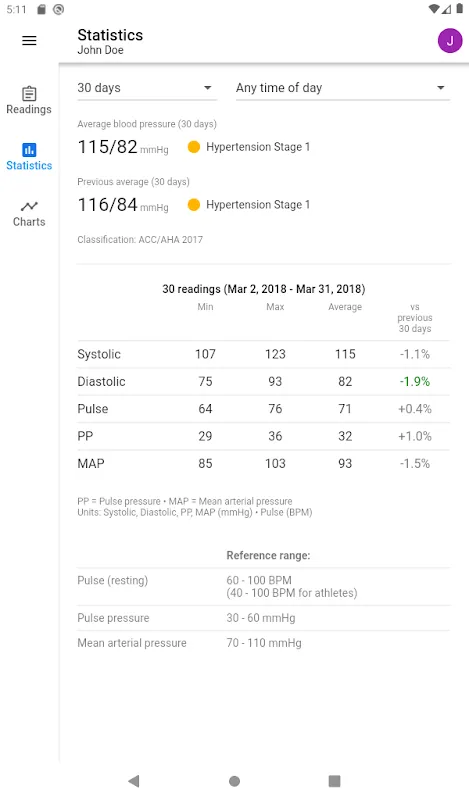Screen dimensions: 469x800
Task: Select the Systolic row in table
Action: pos(263,354)
